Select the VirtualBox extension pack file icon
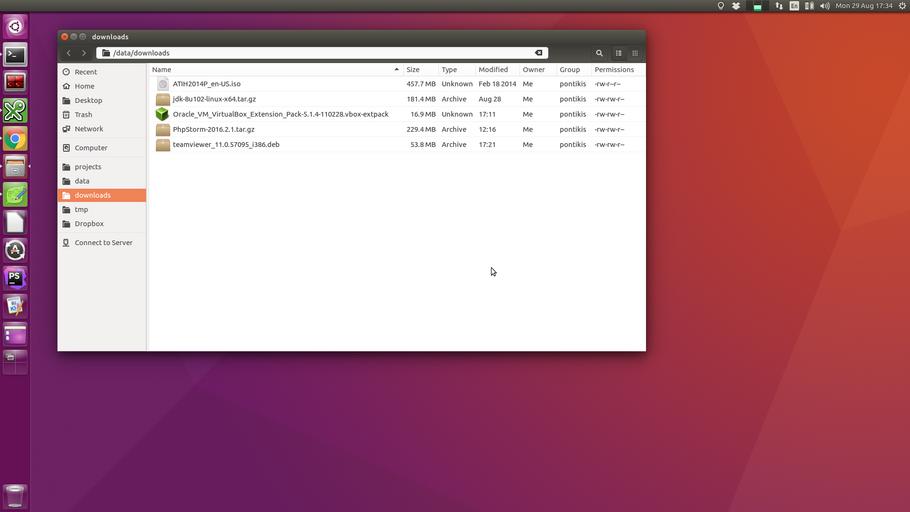The image size is (910, 512). coord(162,114)
